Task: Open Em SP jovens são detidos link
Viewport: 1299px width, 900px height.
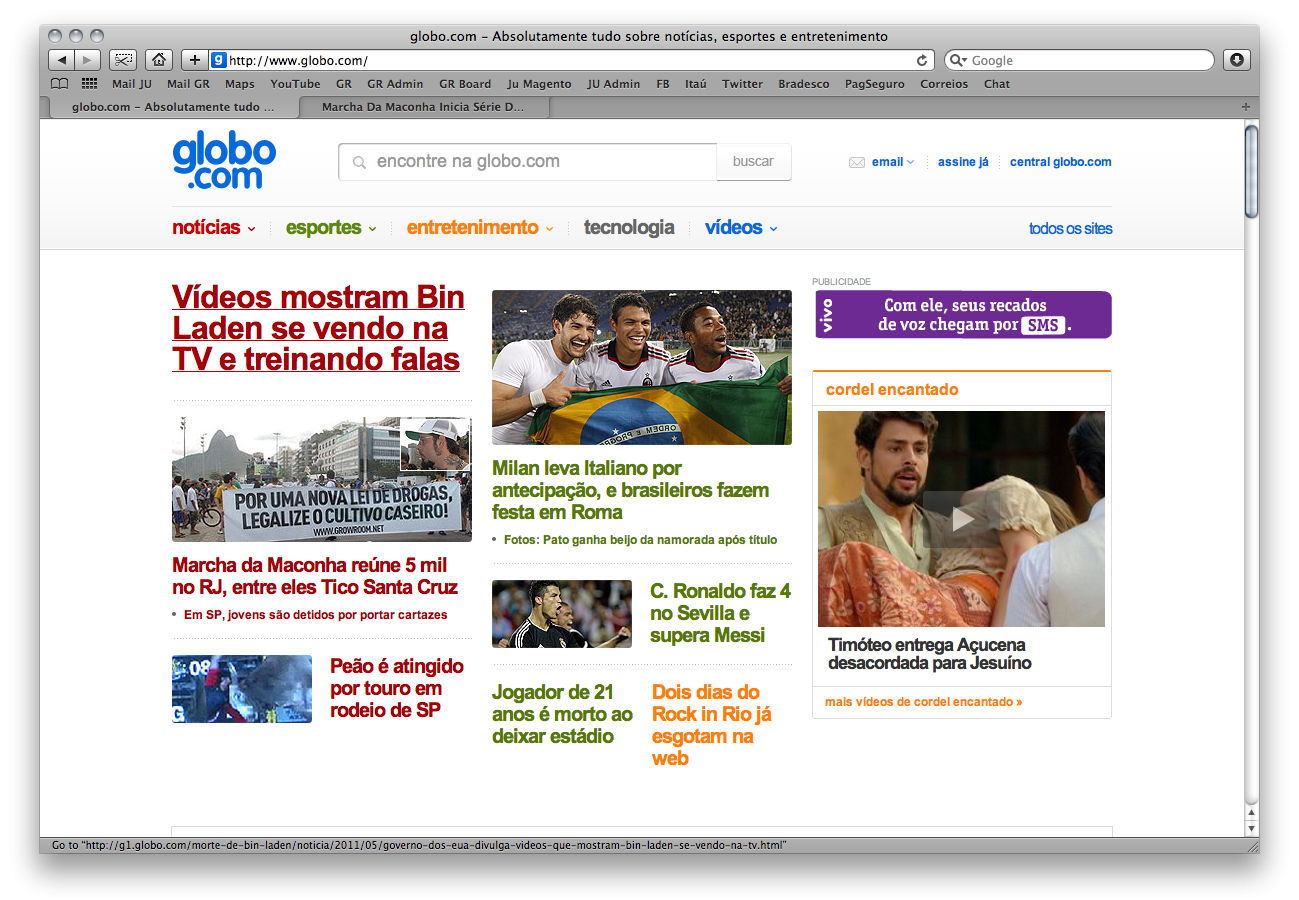Action: tap(315, 615)
